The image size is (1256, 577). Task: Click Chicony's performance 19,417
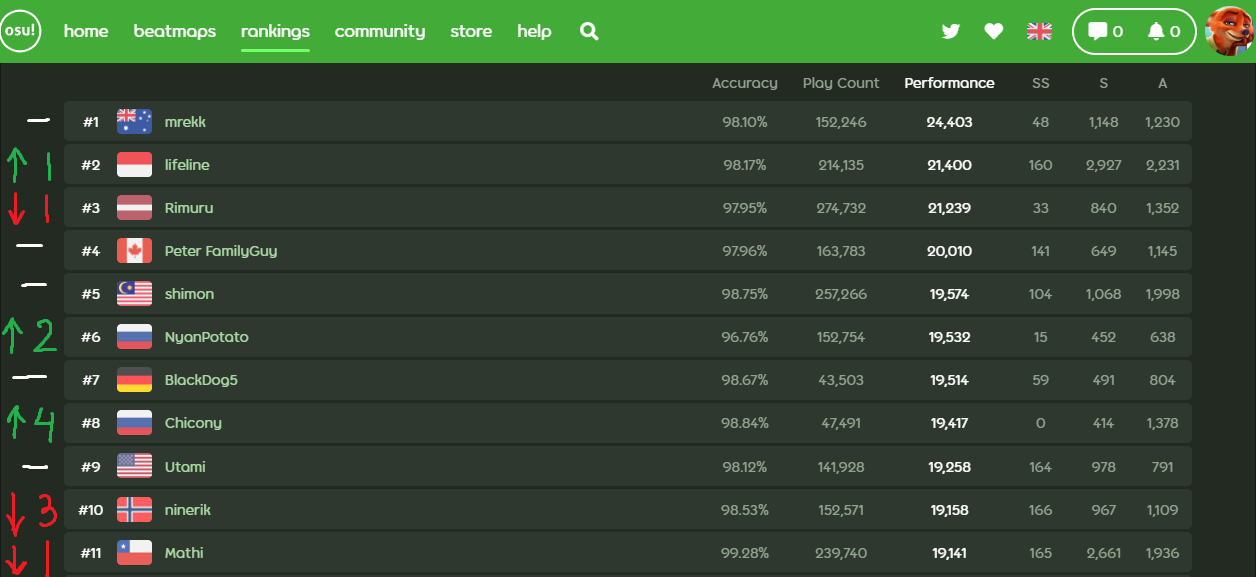point(949,423)
